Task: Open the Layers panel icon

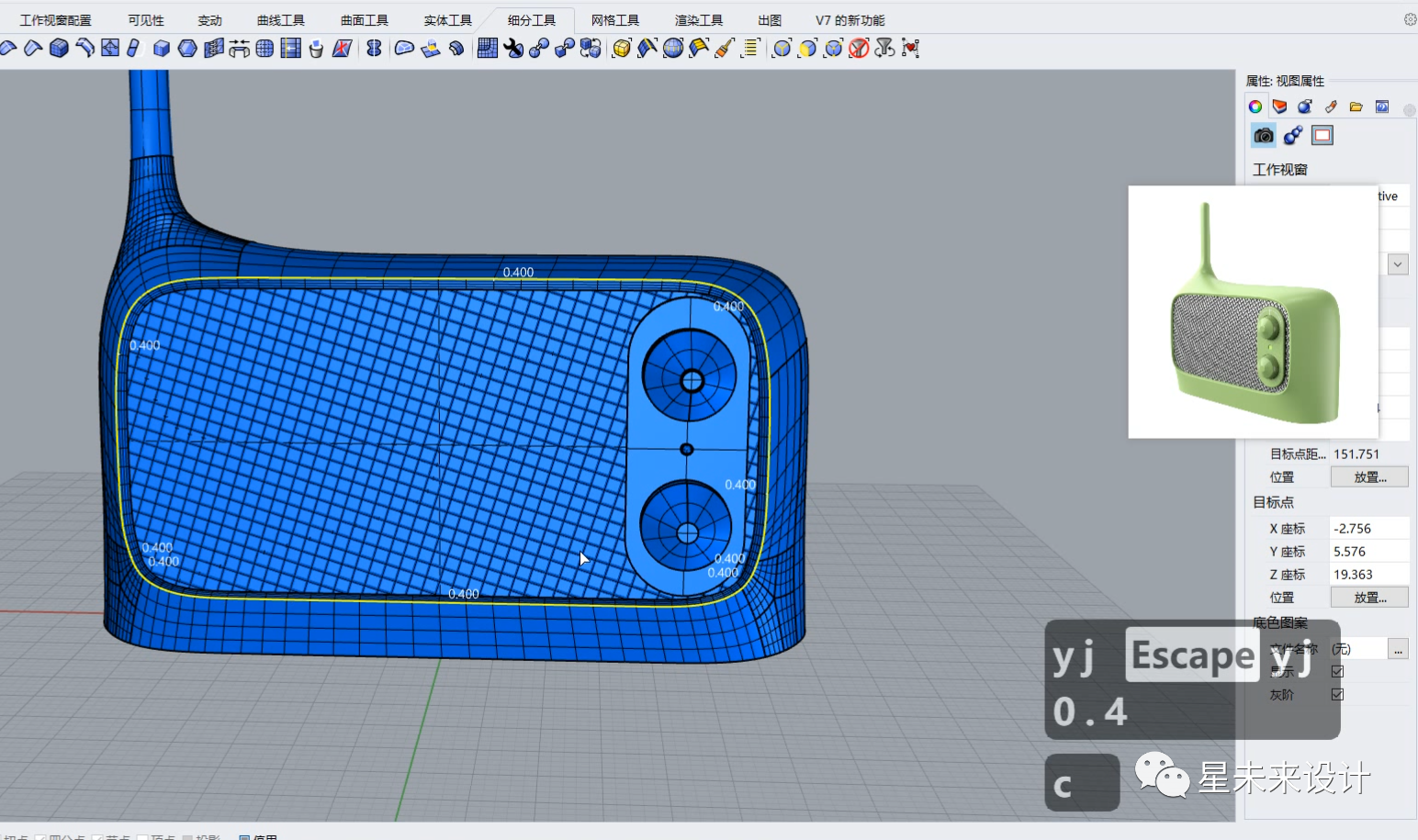Action: [x=1279, y=106]
